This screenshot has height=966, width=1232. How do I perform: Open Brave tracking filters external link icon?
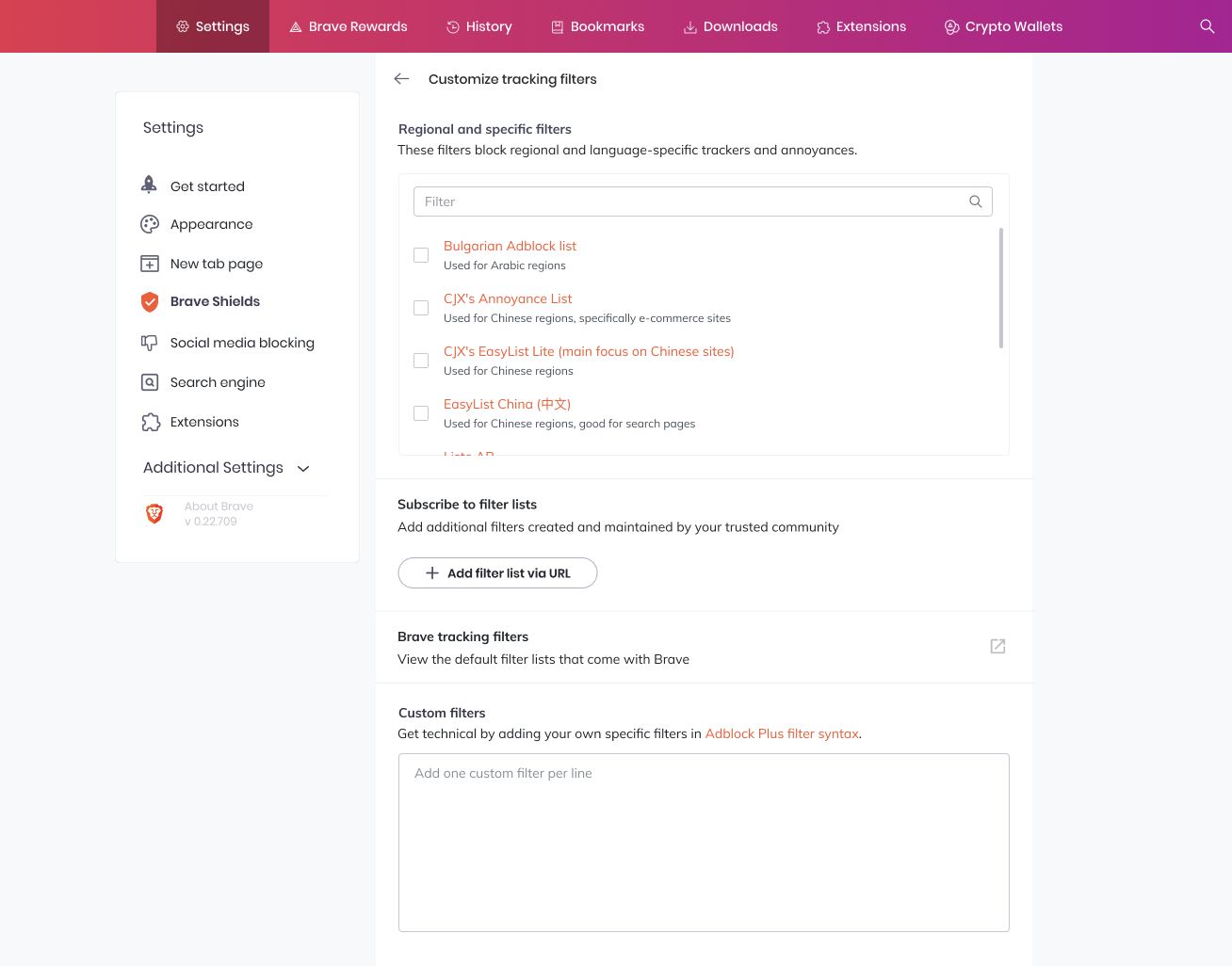point(997,646)
